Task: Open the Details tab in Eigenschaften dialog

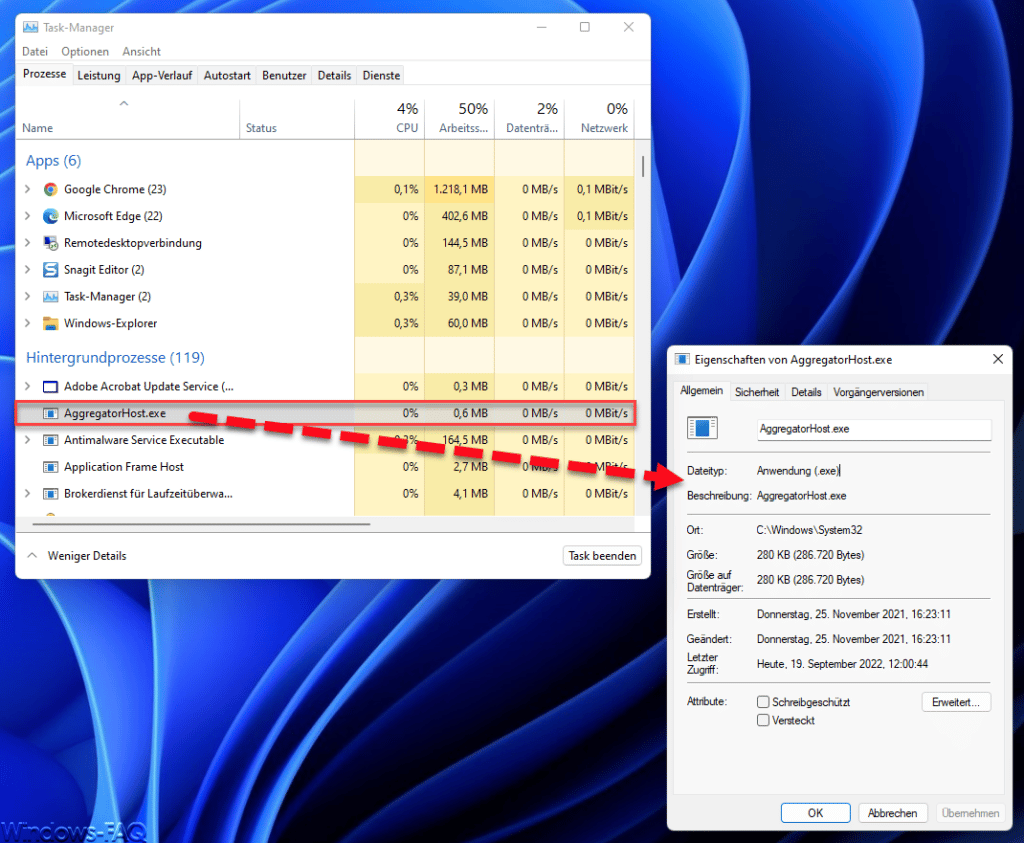Action: [806, 392]
